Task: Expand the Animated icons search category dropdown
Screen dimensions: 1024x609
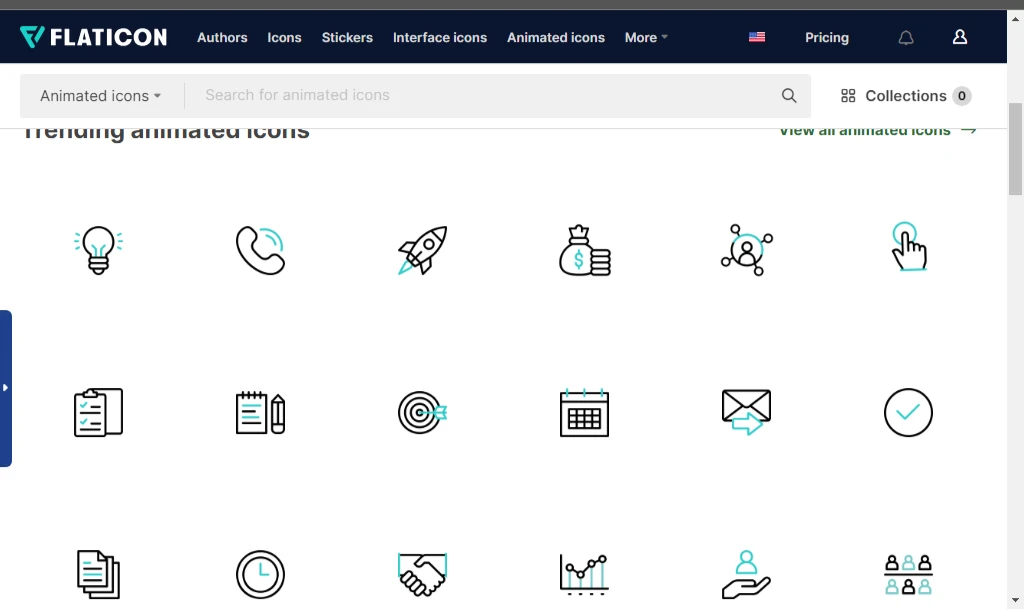Action: (101, 96)
